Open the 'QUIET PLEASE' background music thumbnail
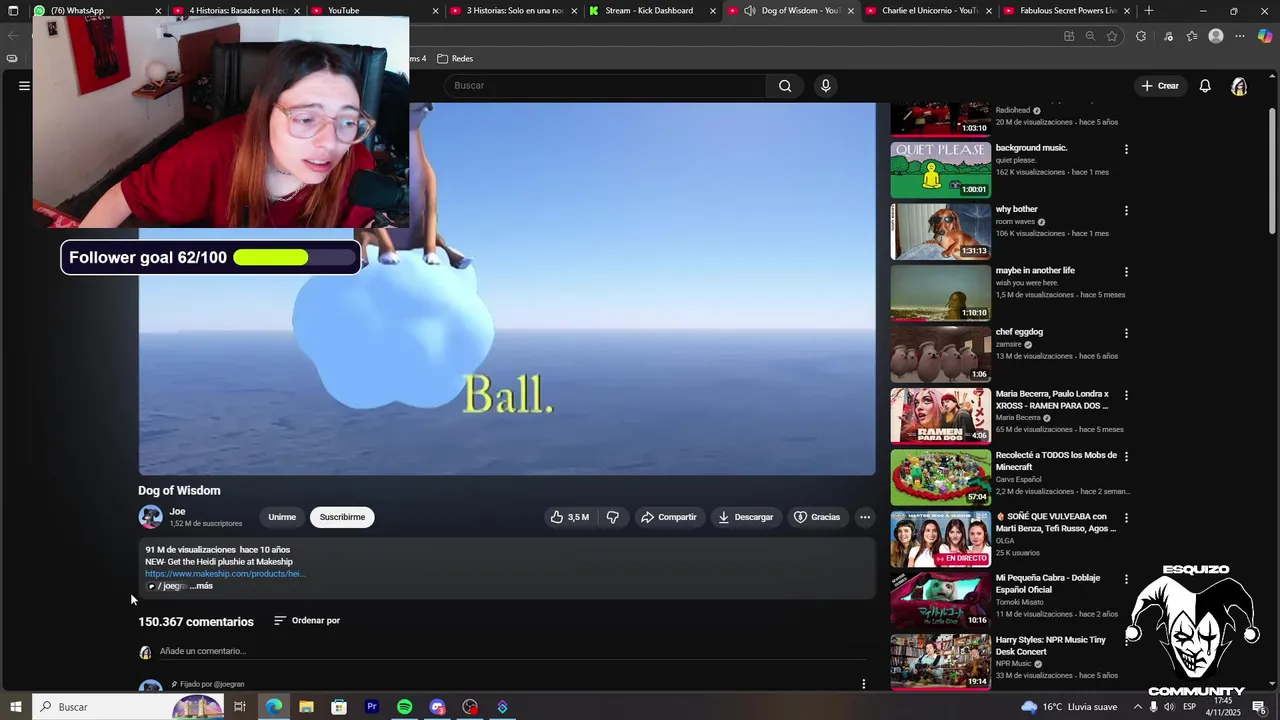The height and width of the screenshot is (720, 1280). point(941,169)
